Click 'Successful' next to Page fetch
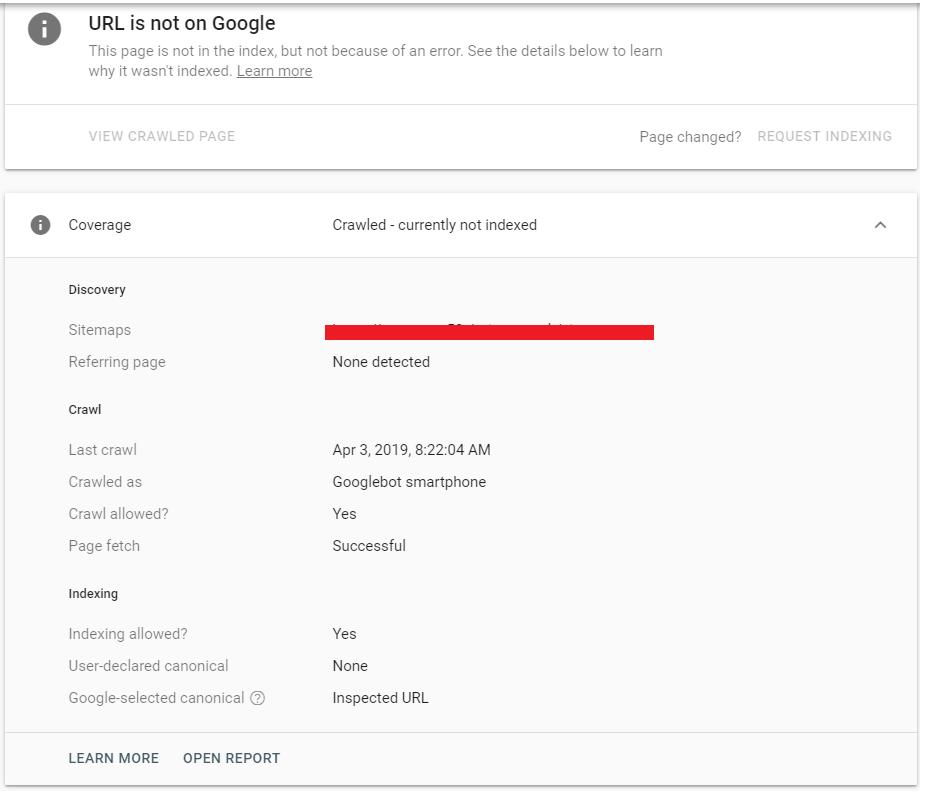 368,546
